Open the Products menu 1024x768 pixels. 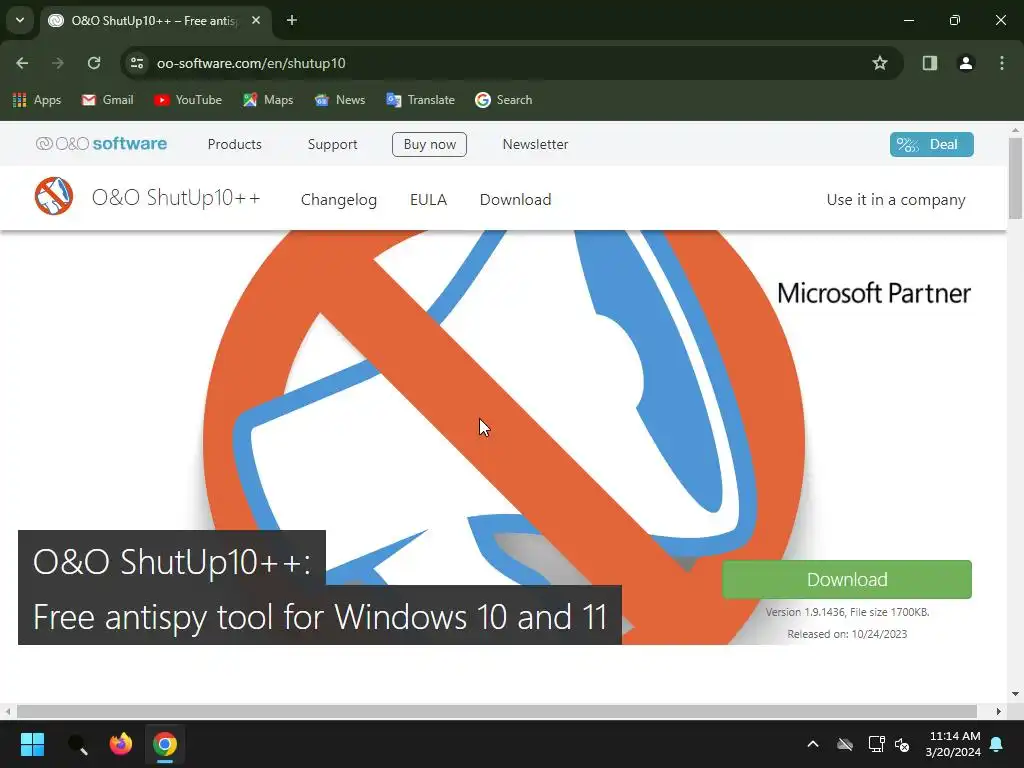tap(234, 144)
